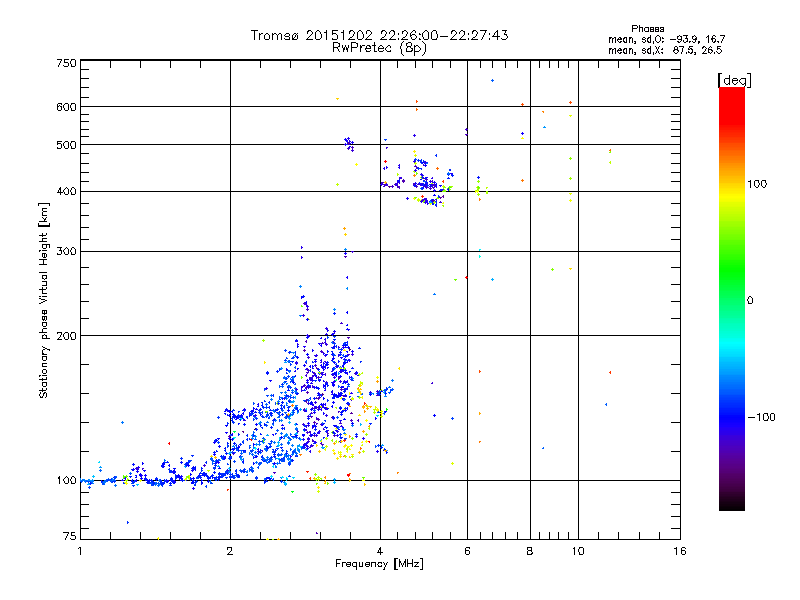Click the y-axis tick label '400'
The width and height of the screenshot is (800, 600).
pos(66,192)
